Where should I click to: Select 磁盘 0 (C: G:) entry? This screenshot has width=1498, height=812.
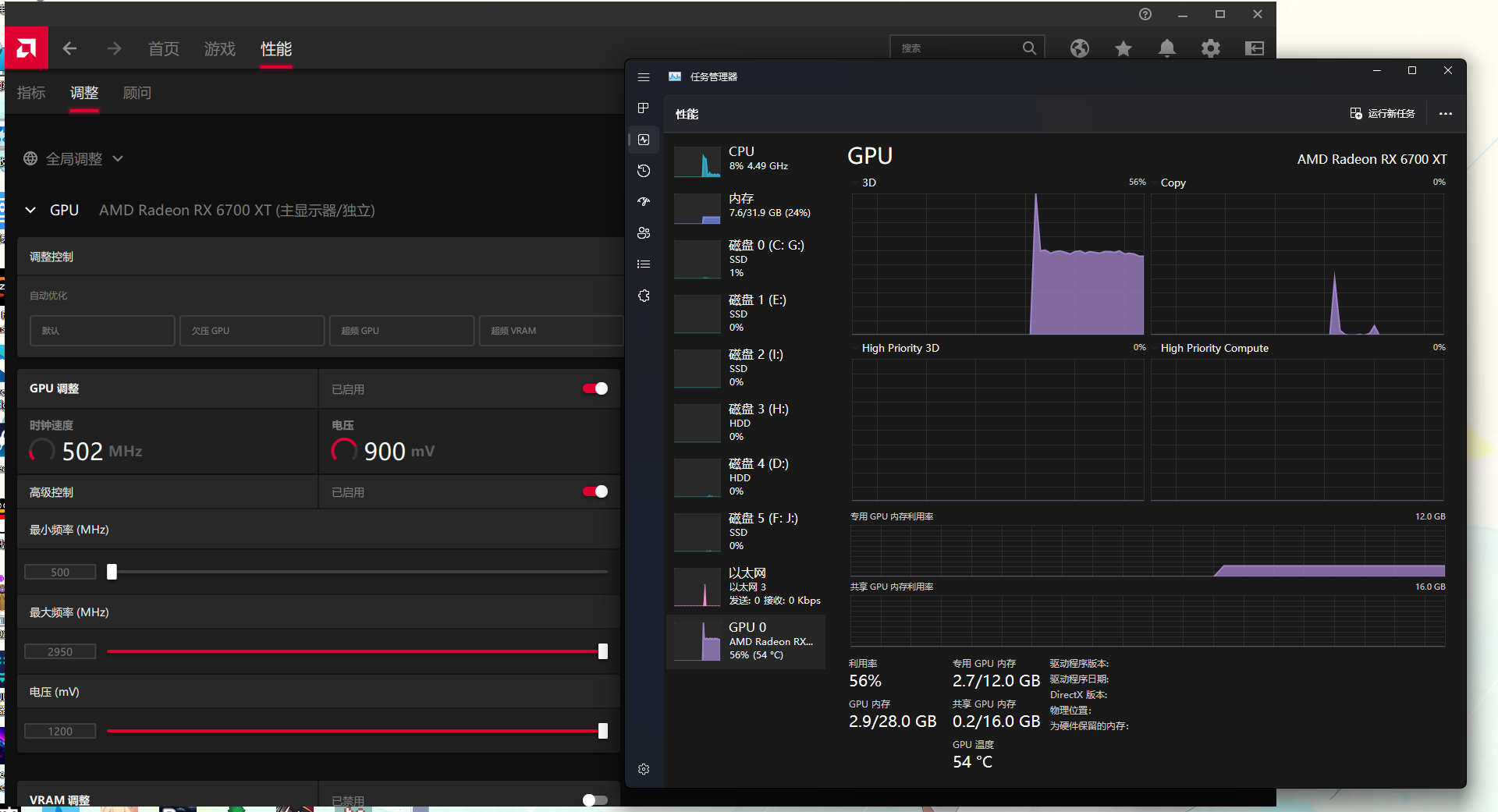pyautogui.click(x=746, y=260)
